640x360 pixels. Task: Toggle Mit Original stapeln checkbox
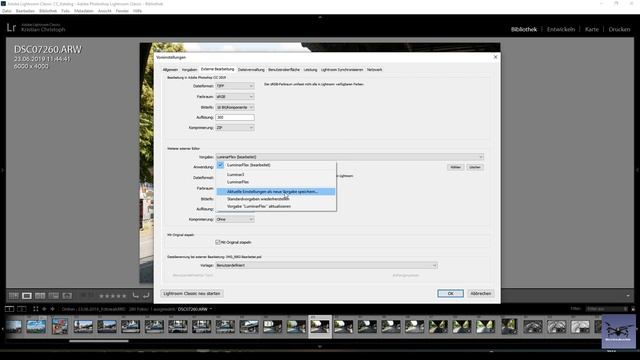pos(218,242)
